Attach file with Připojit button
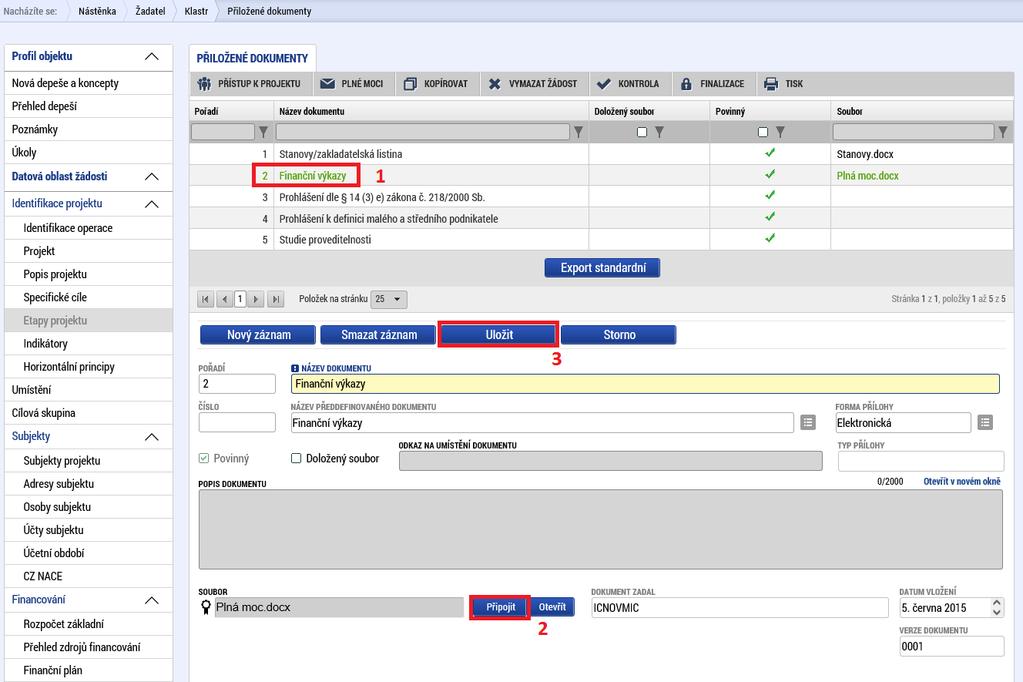The image size is (1023, 682). click(500, 607)
